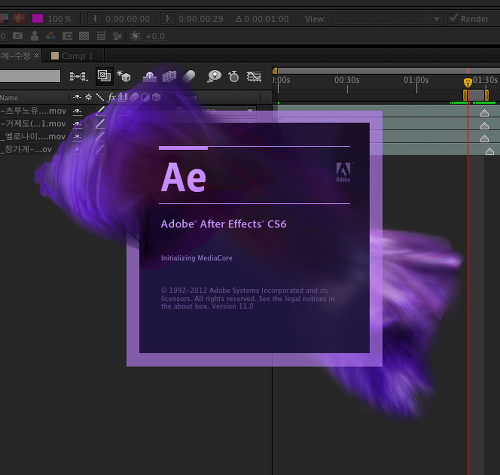Screen dimensions: 500x475
Task: Open the Fast Previews icon
Action: 117,36
